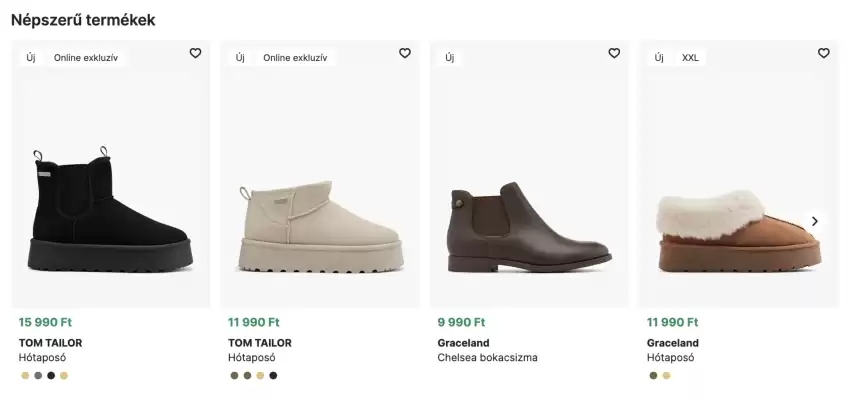The height and width of the screenshot is (400, 853).
Task: Select black color dot under first TOM TAILOR
Action: (51, 376)
